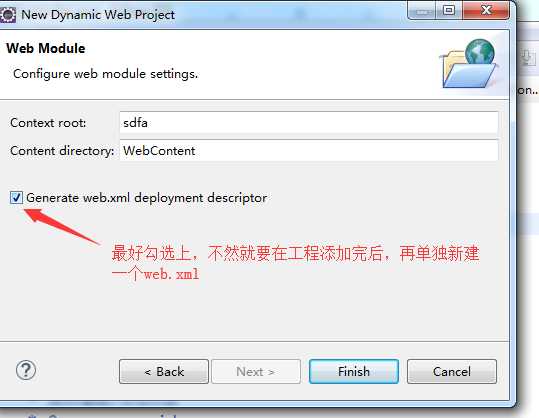
Task: Click the Web Module heading
Action: (x=46, y=48)
